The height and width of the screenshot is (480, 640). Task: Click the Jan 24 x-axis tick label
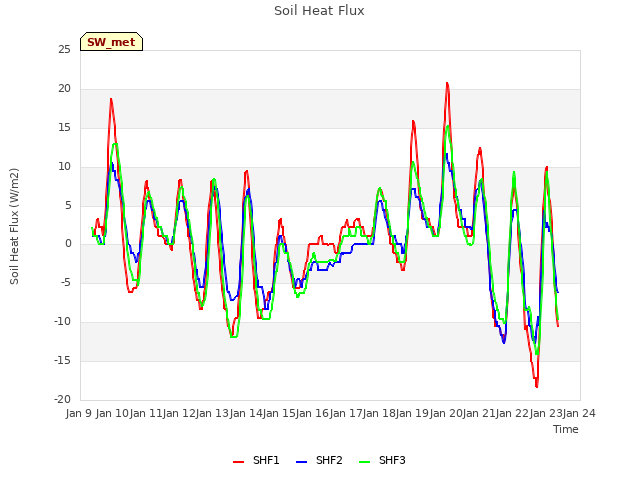pyautogui.click(x=580, y=413)
